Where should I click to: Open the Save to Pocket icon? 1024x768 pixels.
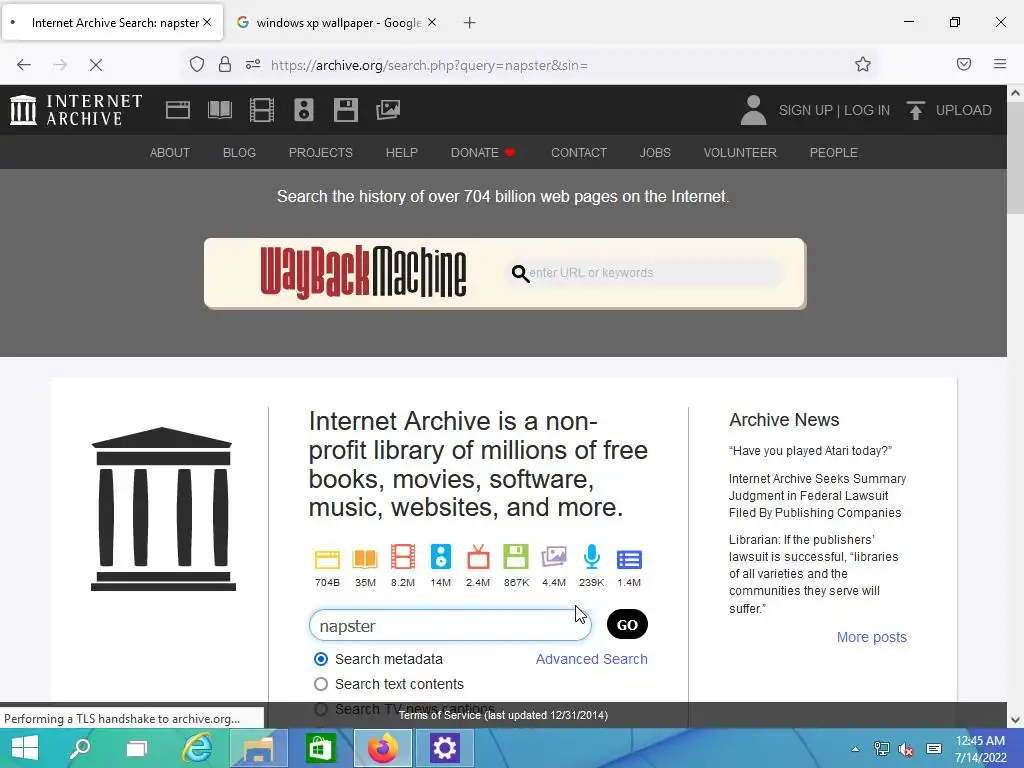coord(964,64)
